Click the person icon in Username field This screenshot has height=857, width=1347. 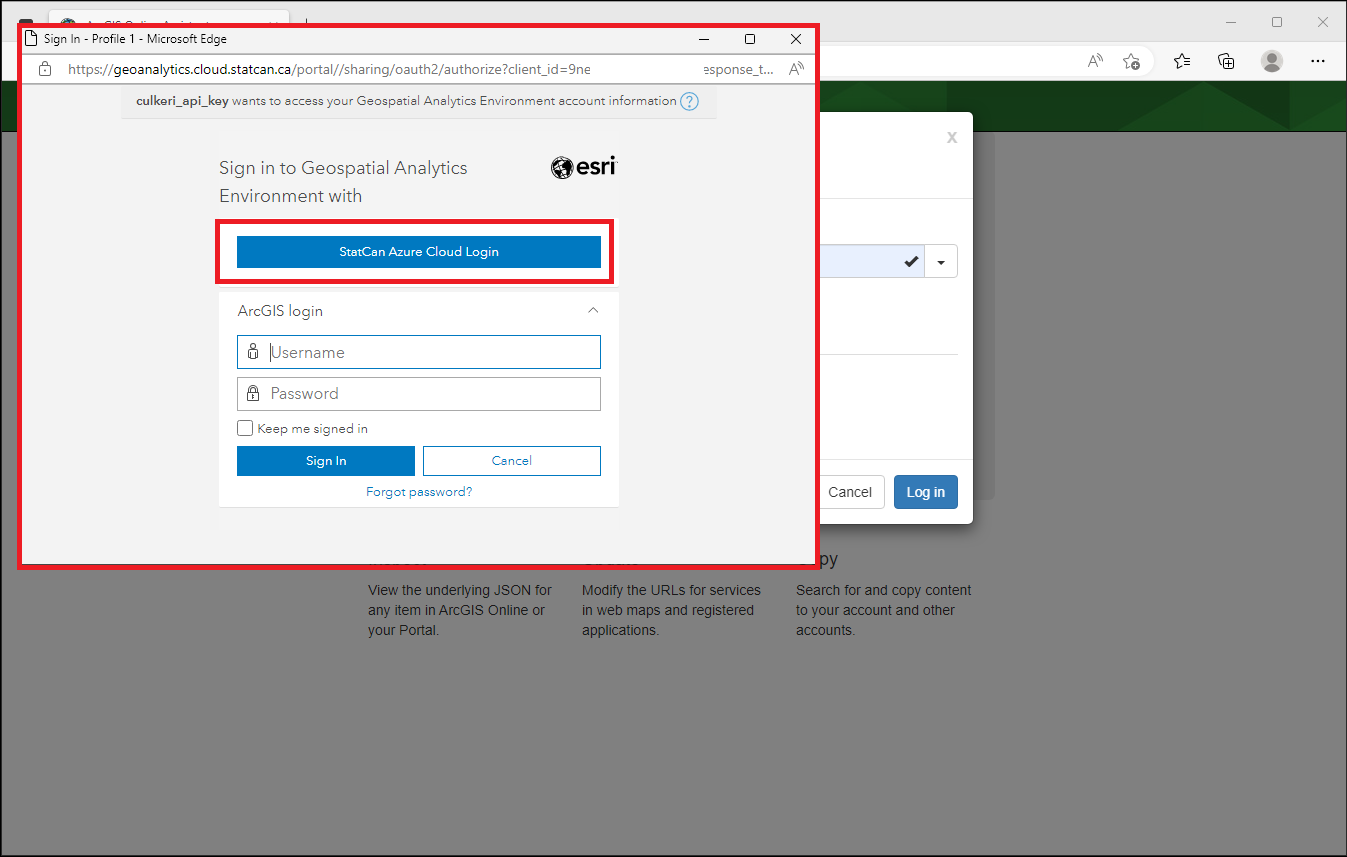[x=253, y=352]
